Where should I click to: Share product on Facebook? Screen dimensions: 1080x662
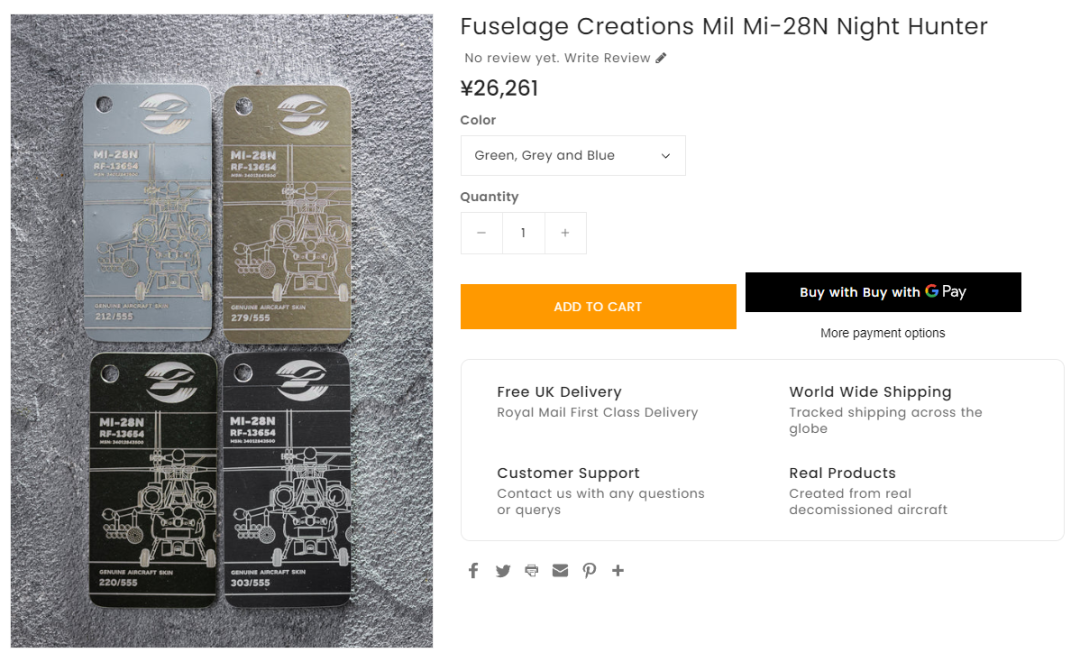[473, 570]
